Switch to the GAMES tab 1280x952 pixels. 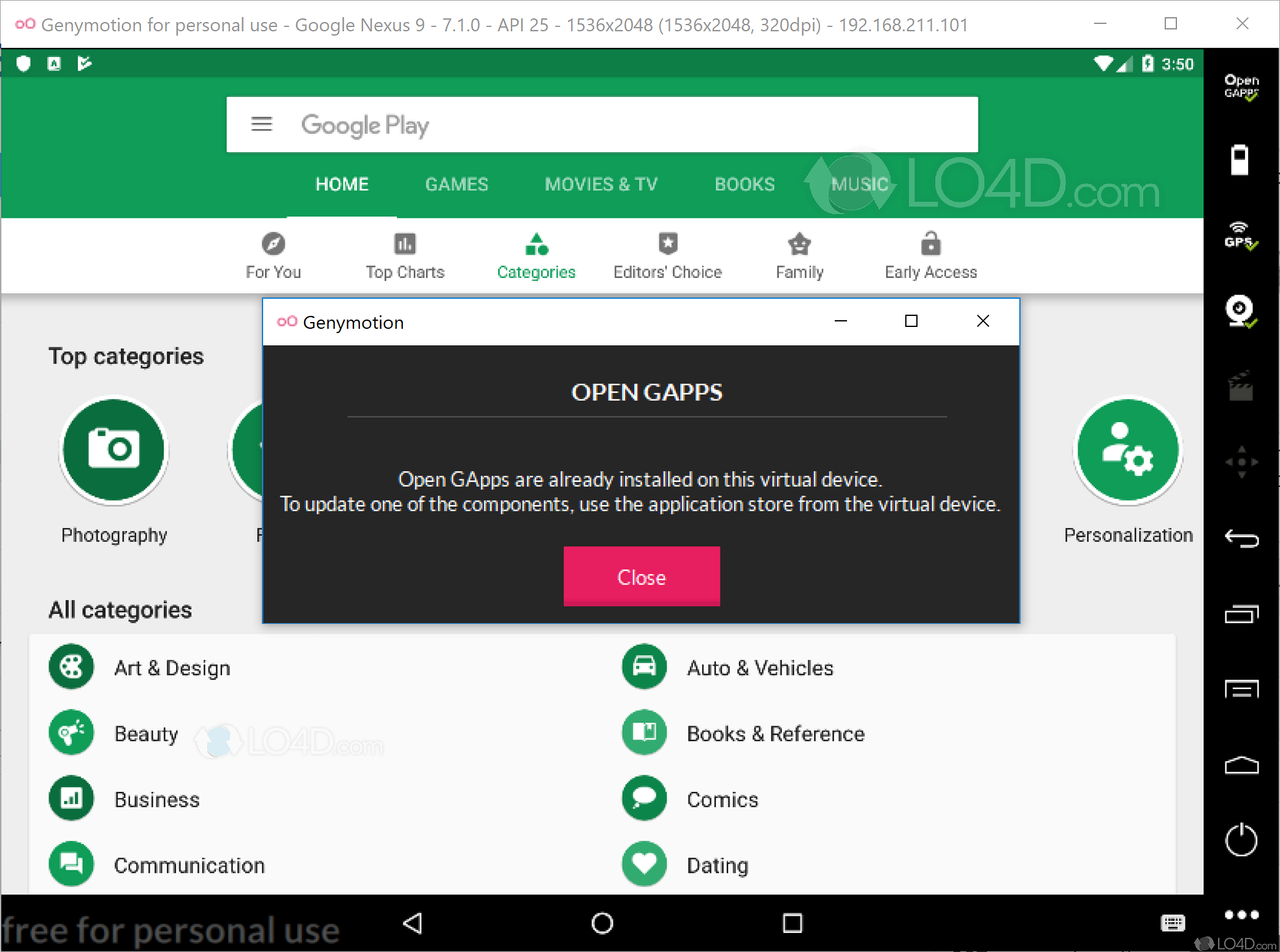coord(456,184)
